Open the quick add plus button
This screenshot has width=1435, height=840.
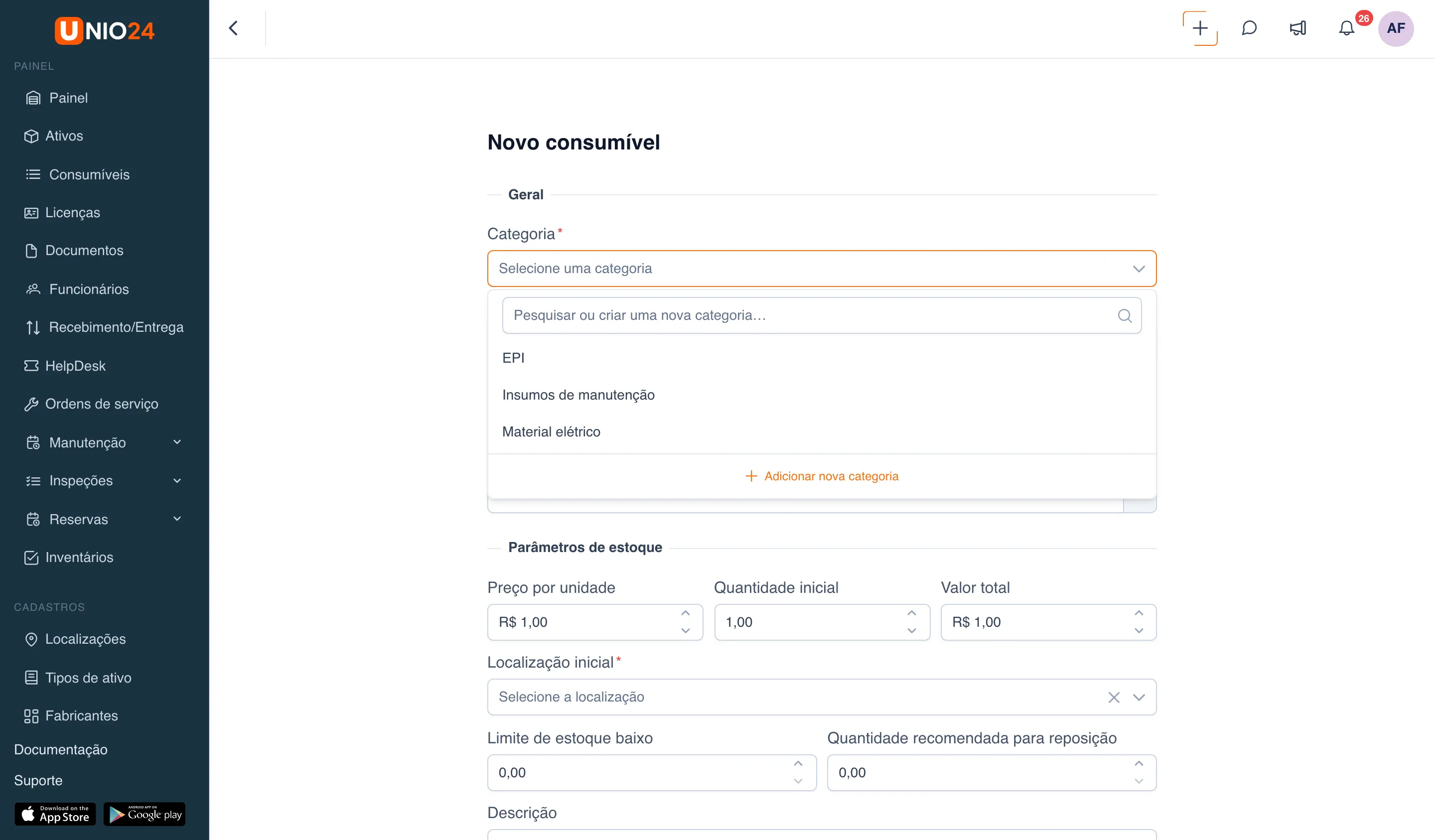[1200, 28]
